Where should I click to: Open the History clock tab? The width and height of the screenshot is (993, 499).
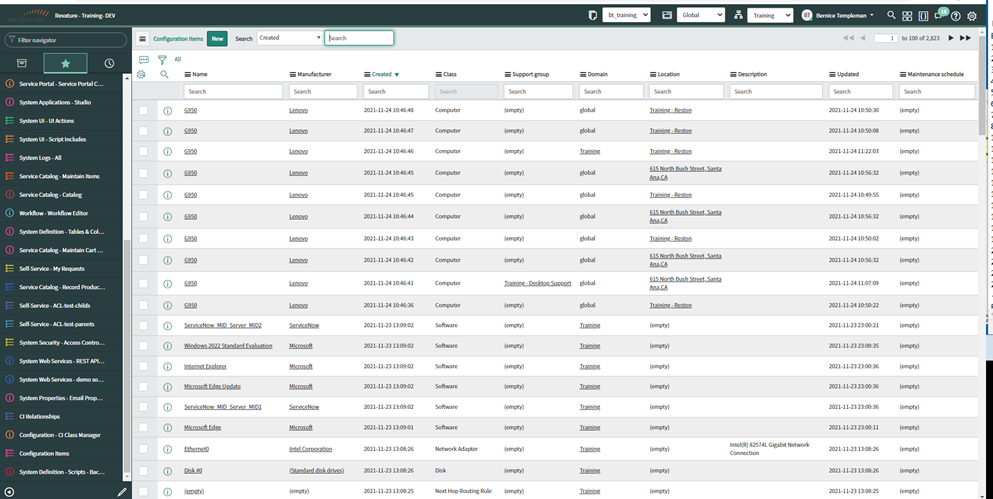coord(109,63)
